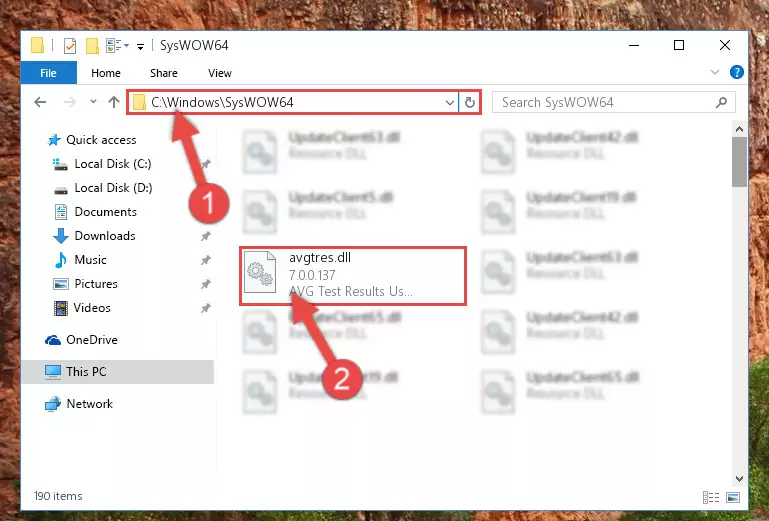
Task: Click the Music note icon
Action: (x=61, y=260)
